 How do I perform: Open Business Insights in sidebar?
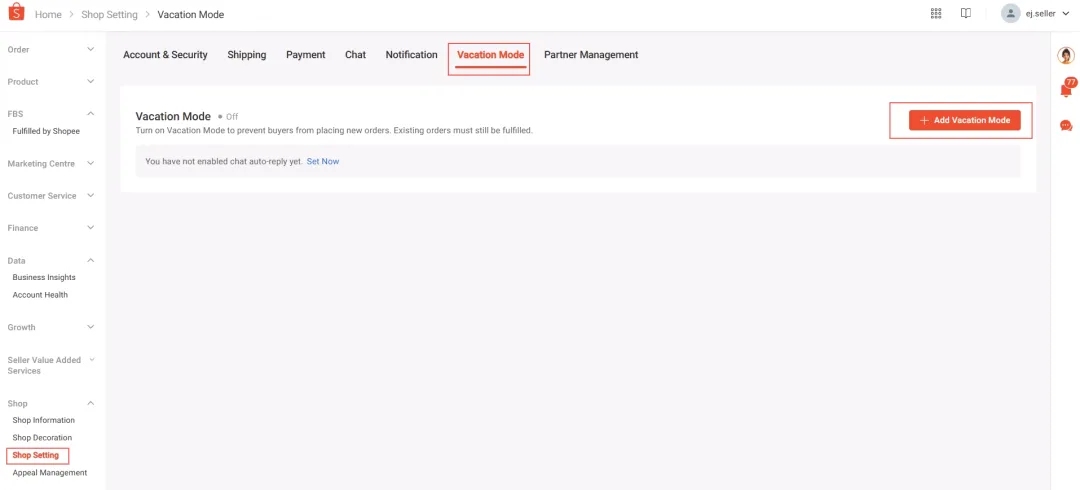point(44,277)
